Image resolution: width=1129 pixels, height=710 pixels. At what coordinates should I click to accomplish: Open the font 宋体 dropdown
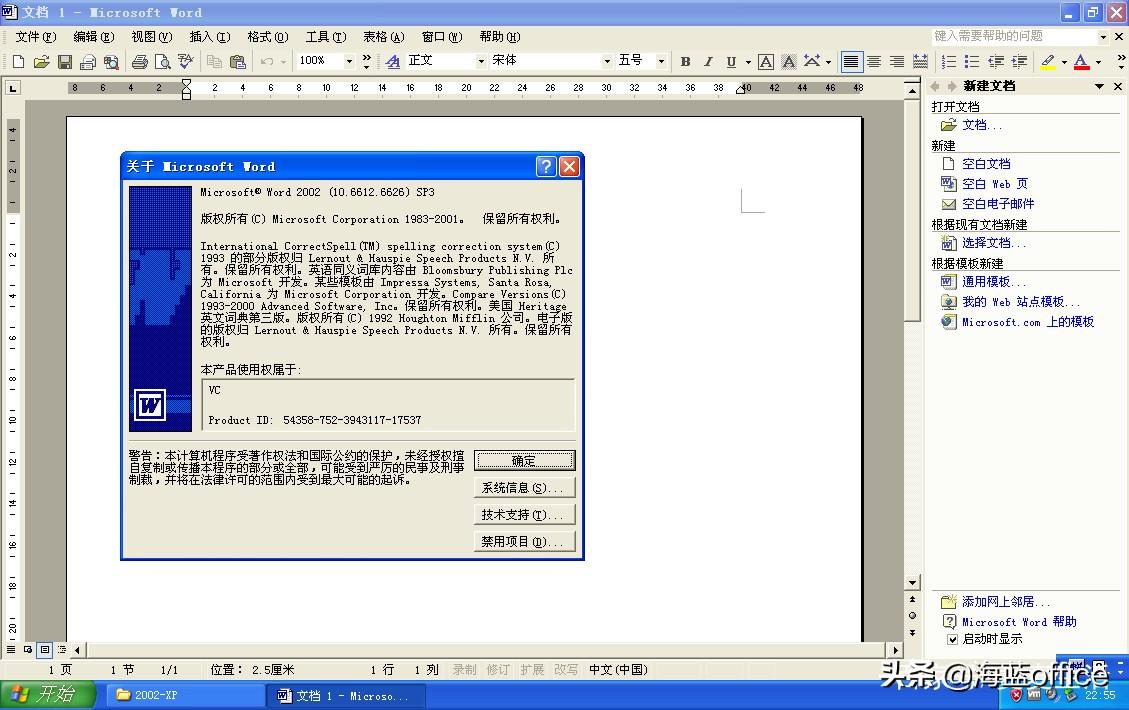[x=607, y=61]
